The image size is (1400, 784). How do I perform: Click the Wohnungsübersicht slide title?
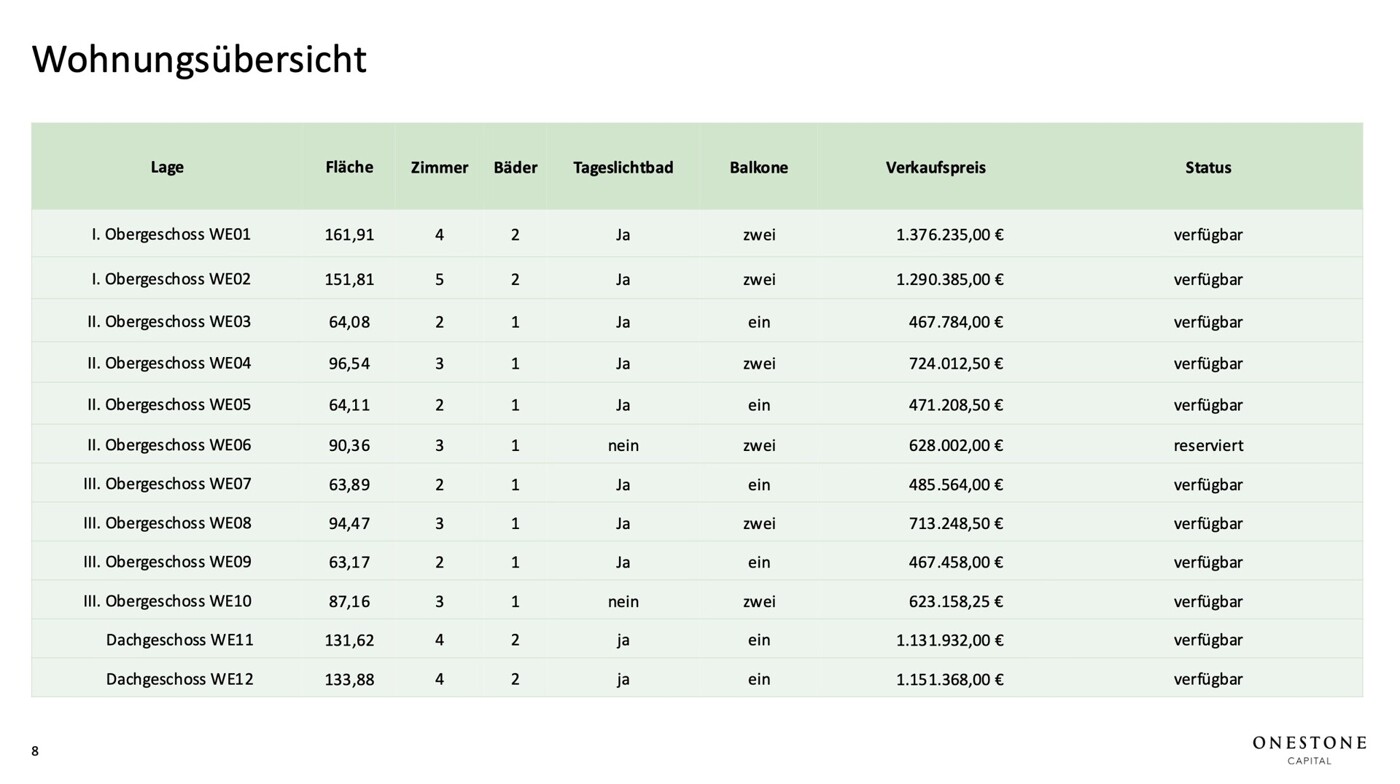[x=199, y=60]
